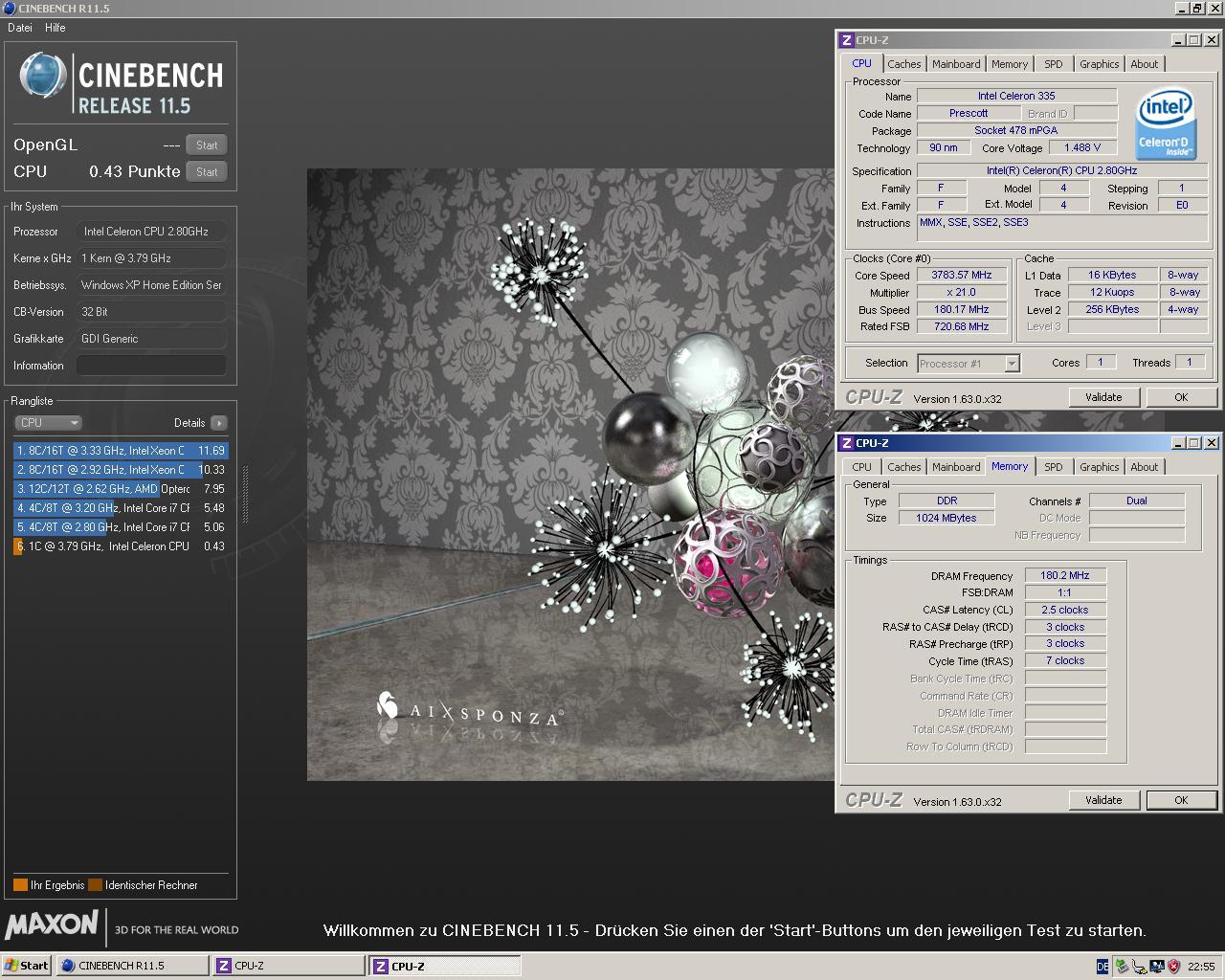The image size is (1225, 980).
Task: Click the Intel Celeron D logo image
Action: point(1165,124)
